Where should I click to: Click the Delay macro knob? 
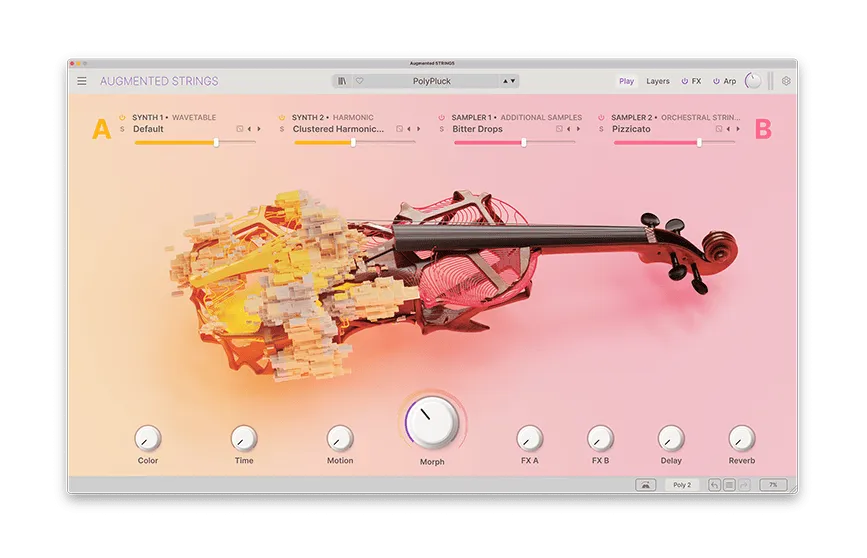point(671,439)
